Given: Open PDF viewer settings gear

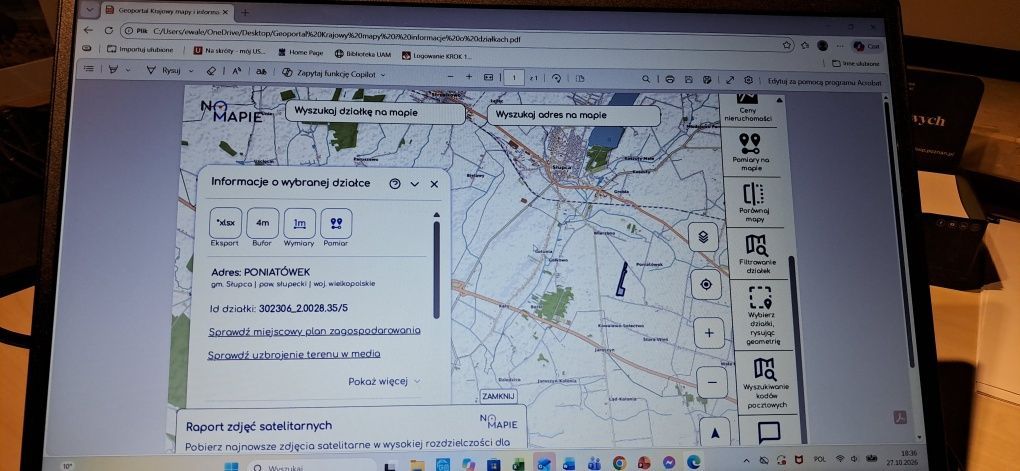Looking at the screenshot, I should click(749, 80).
